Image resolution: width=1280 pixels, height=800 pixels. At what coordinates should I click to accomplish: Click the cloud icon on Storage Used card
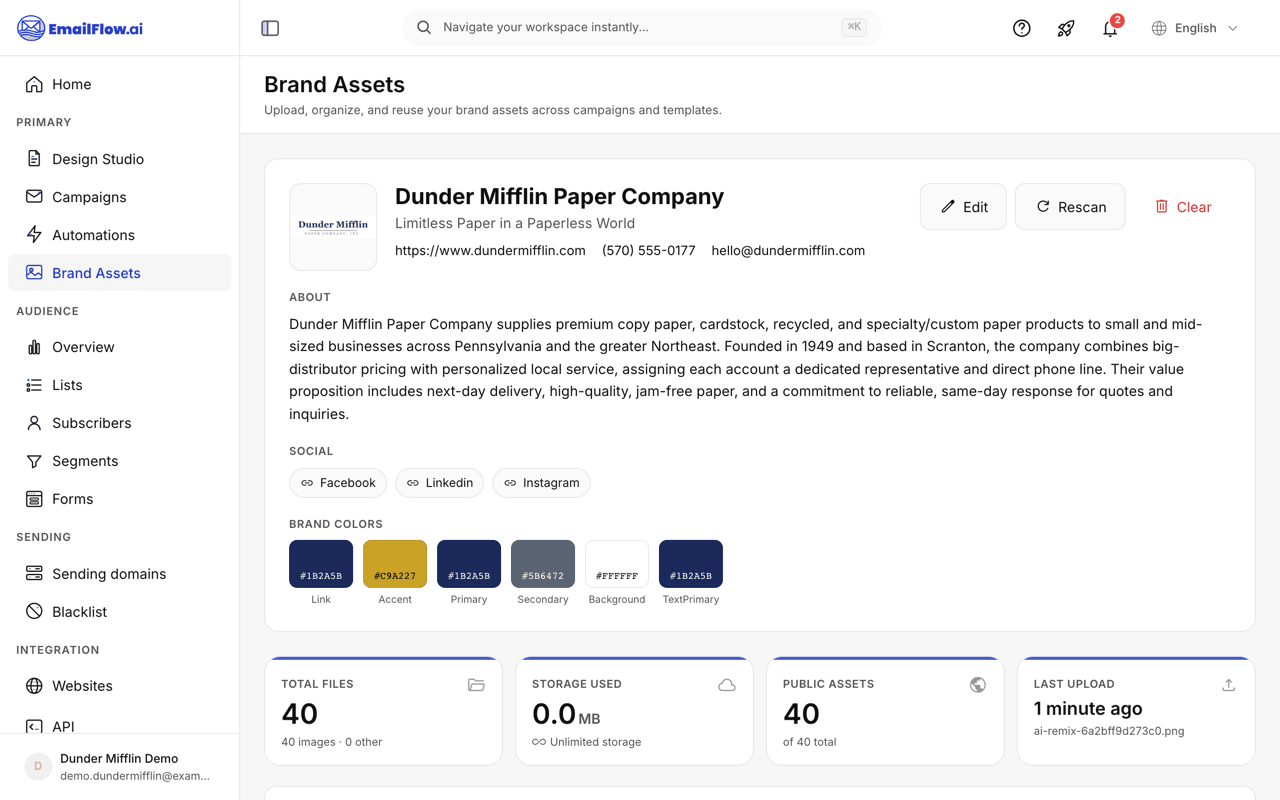(727, 685)
